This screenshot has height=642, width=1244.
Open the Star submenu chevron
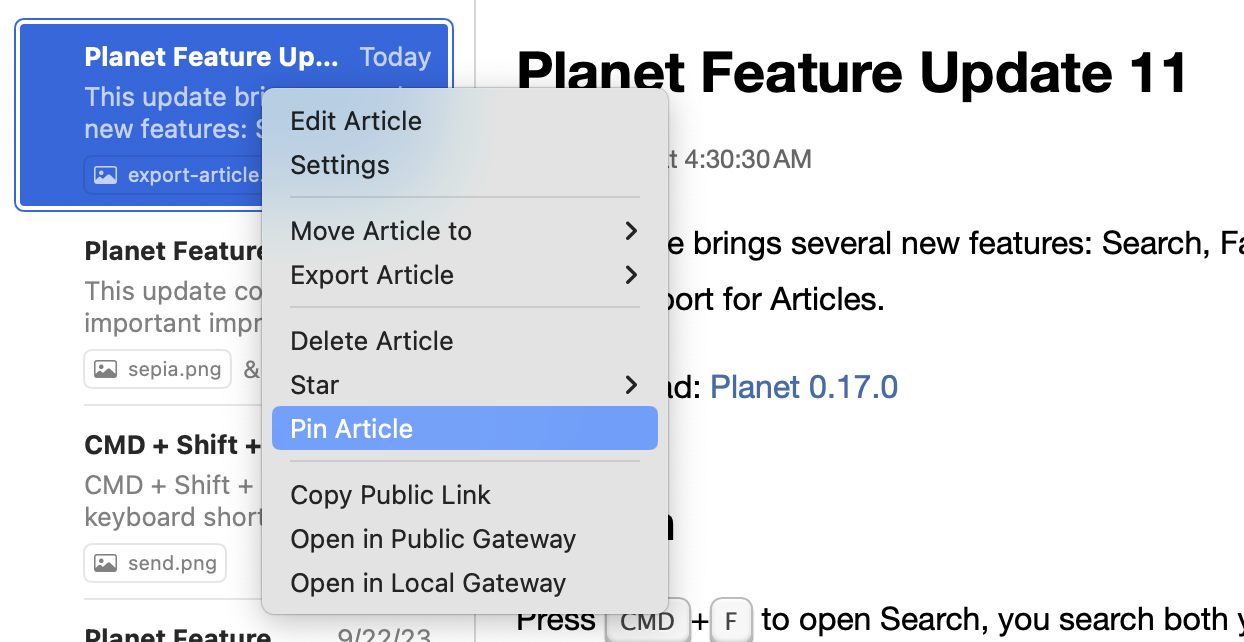(x=631, y=385)
